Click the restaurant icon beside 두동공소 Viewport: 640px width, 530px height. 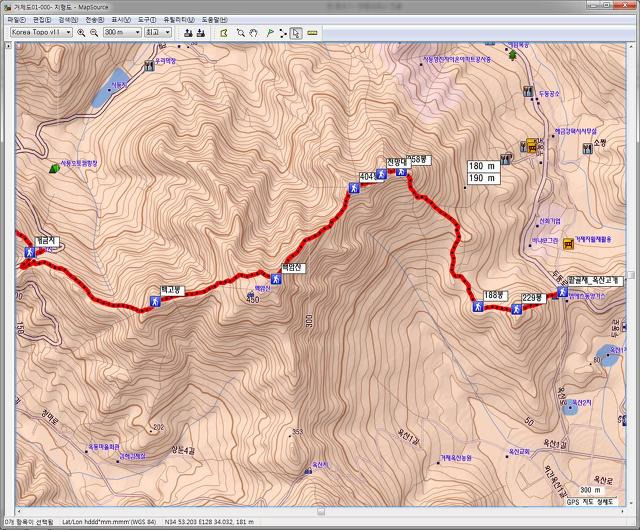pos(528,91)
